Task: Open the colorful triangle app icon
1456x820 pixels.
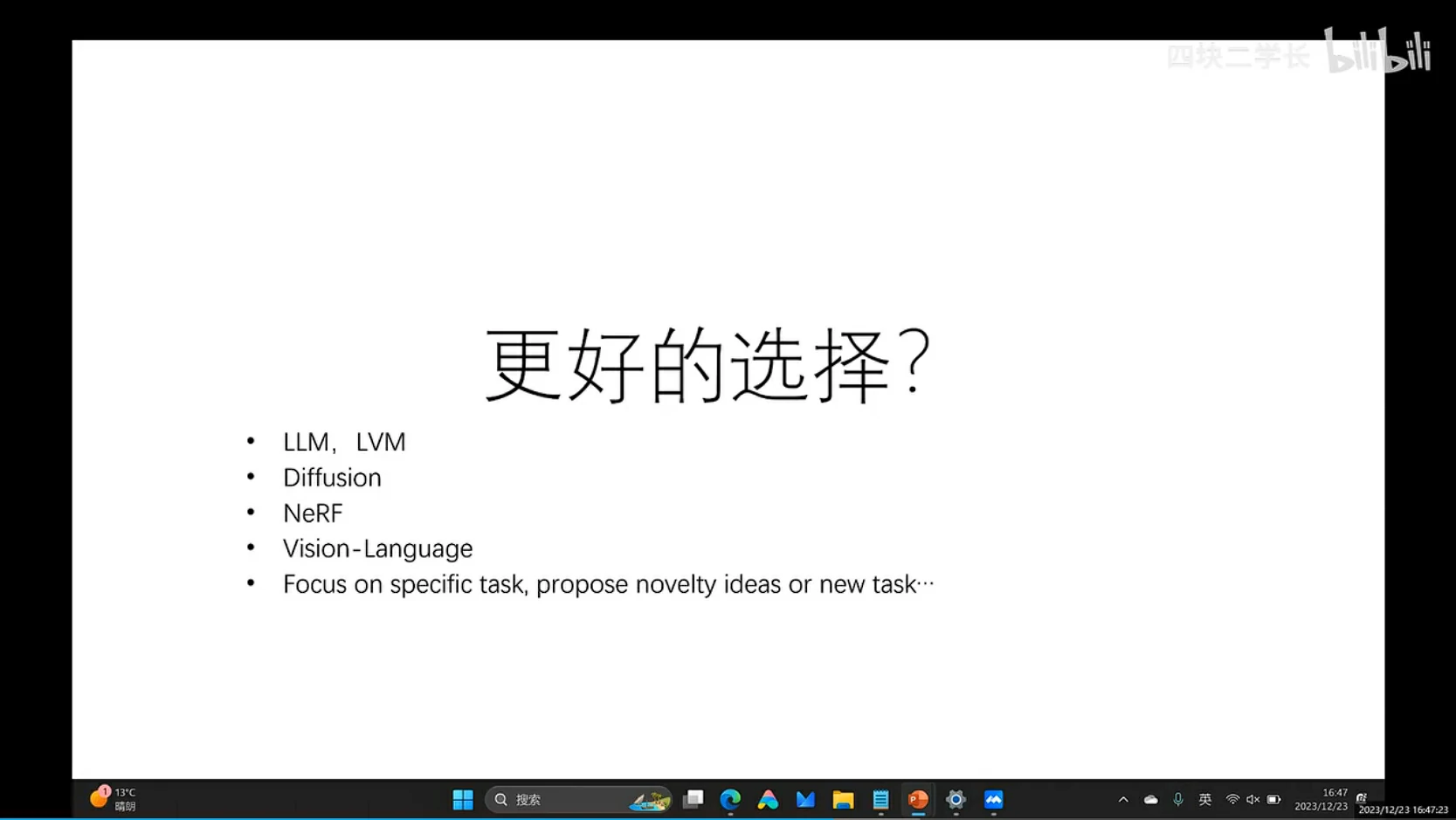Action: [768, 799]
